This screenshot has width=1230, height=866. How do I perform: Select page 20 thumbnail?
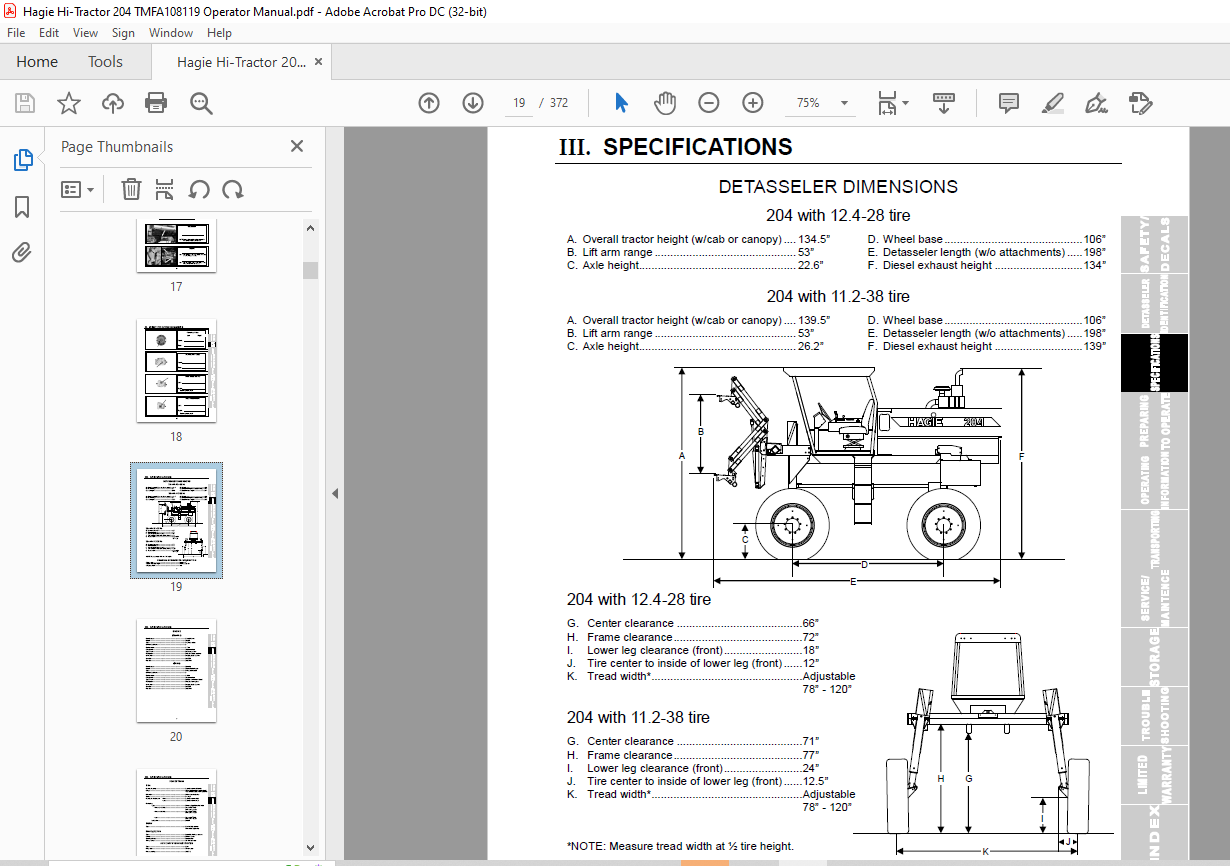(176, 670)
